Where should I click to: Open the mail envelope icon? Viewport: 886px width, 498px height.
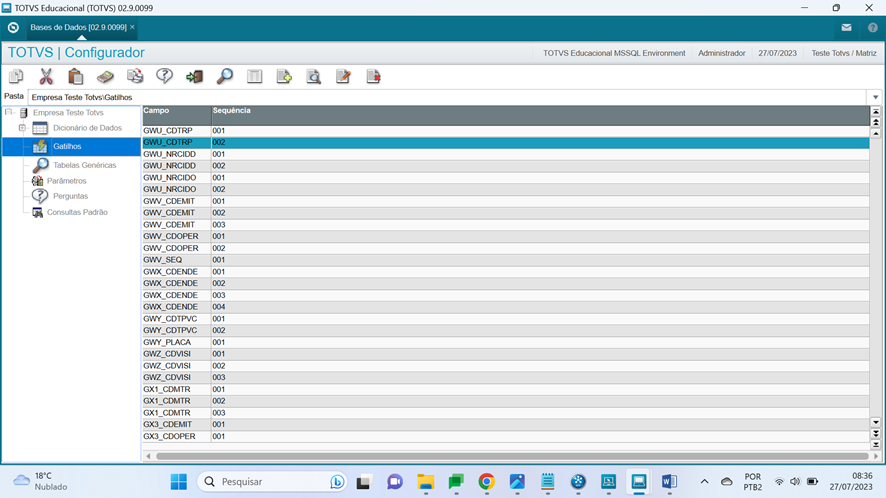coord(846,27)
